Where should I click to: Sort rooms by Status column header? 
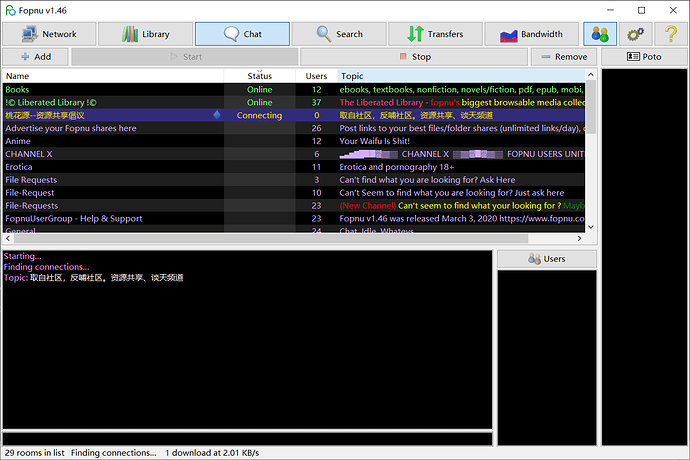[x=260, y=76]
